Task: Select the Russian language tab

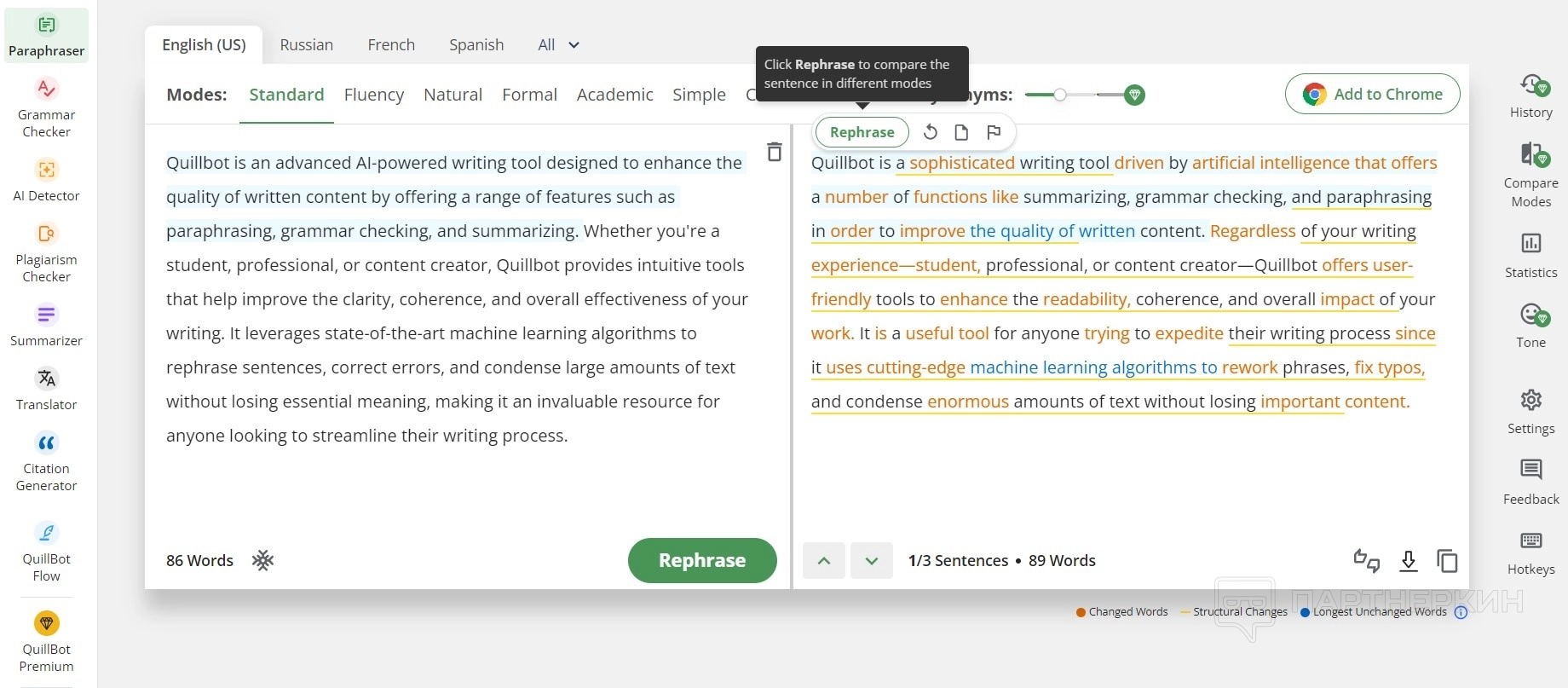Action: tap(306, 45)
